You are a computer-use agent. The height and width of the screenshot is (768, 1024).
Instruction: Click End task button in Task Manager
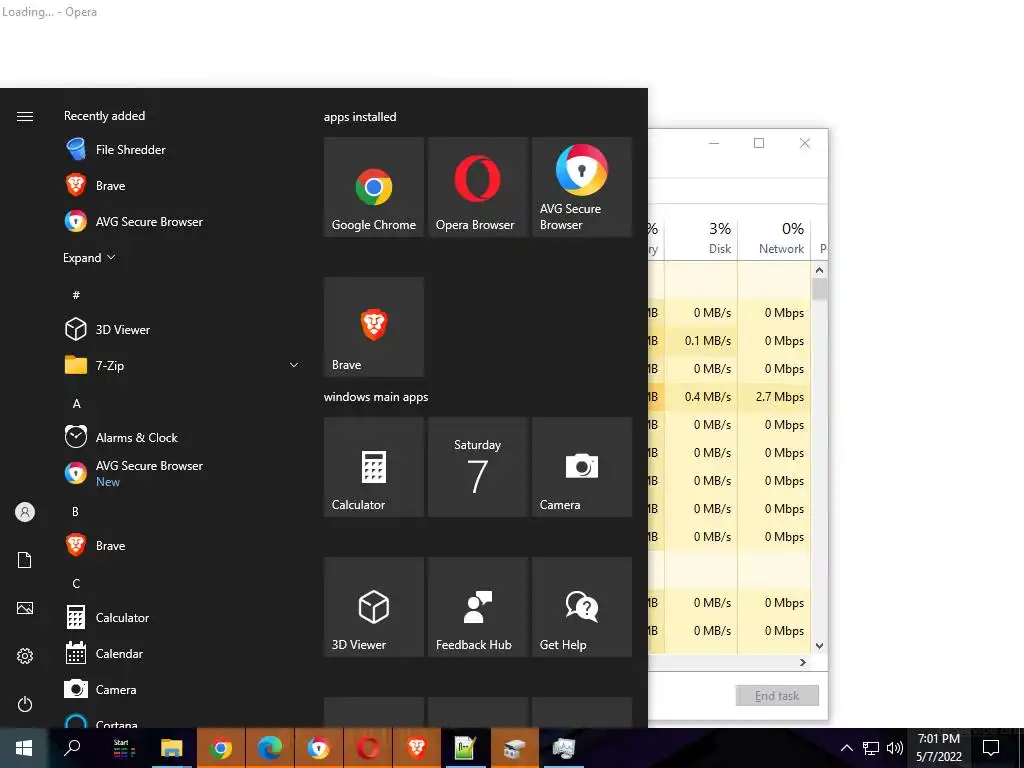point(777,696)
